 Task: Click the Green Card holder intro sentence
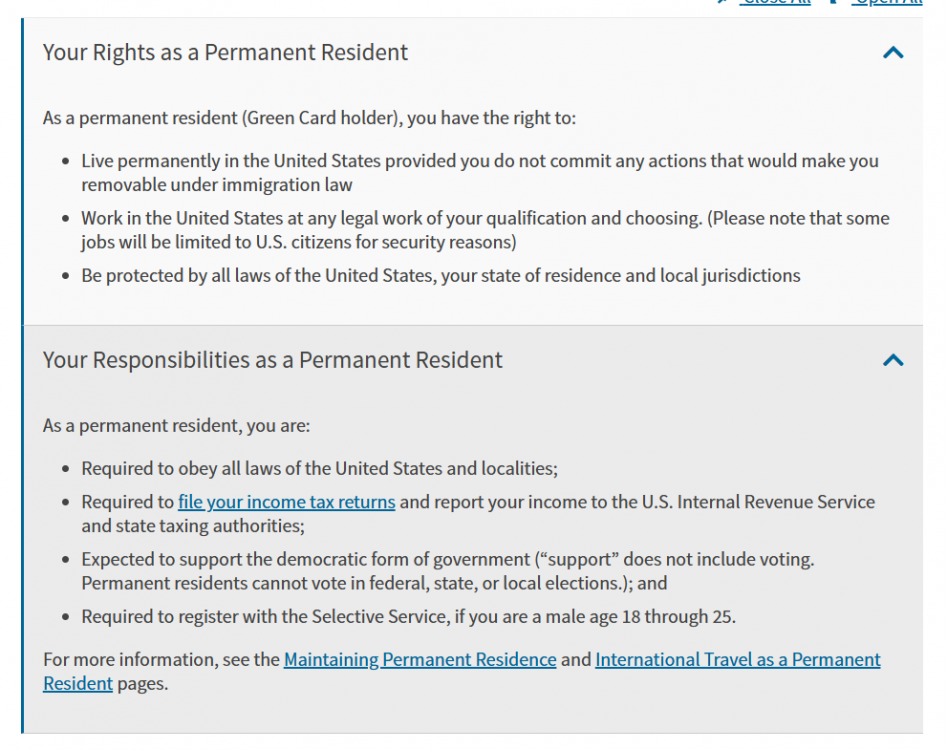[309, 118]
